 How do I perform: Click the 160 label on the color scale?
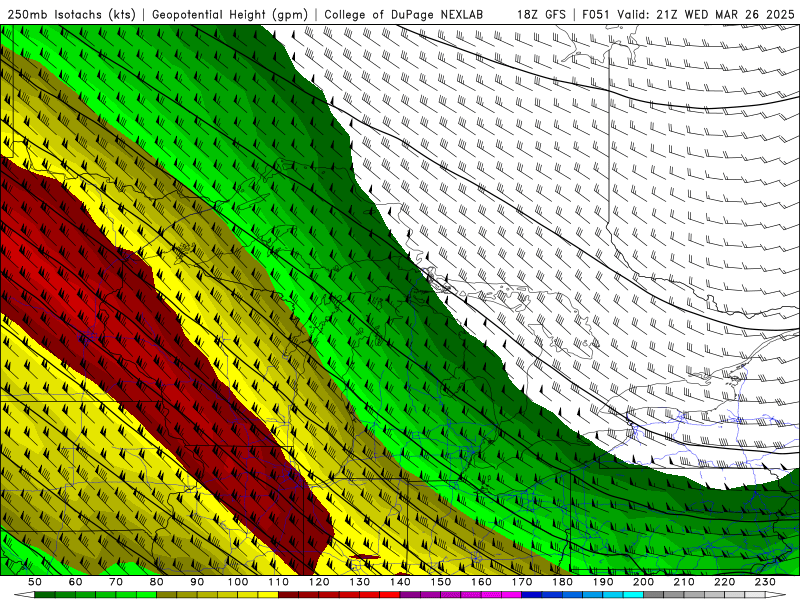click(482, 582)
